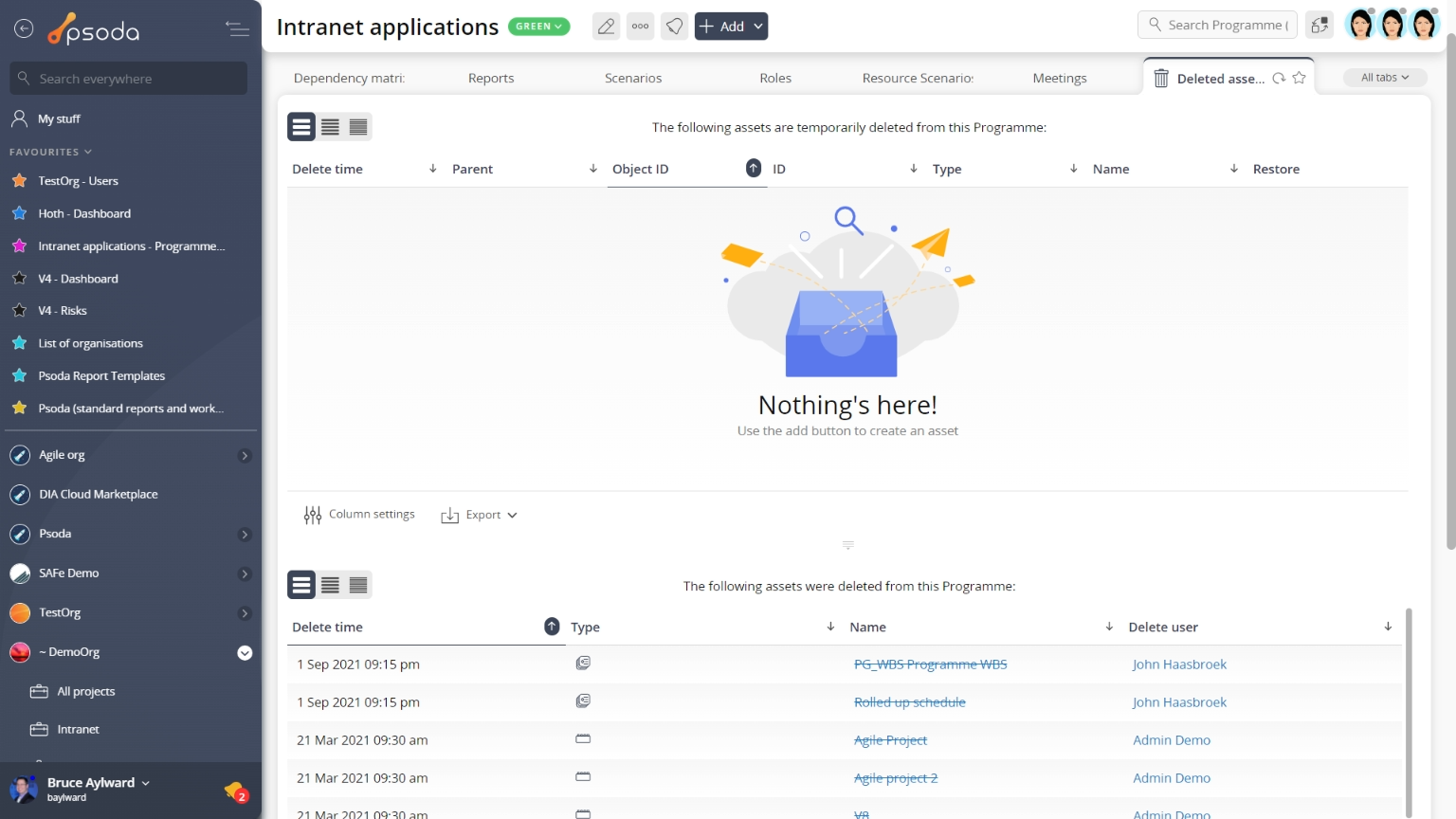Open the third user avatar

[x=1425, y=25]
